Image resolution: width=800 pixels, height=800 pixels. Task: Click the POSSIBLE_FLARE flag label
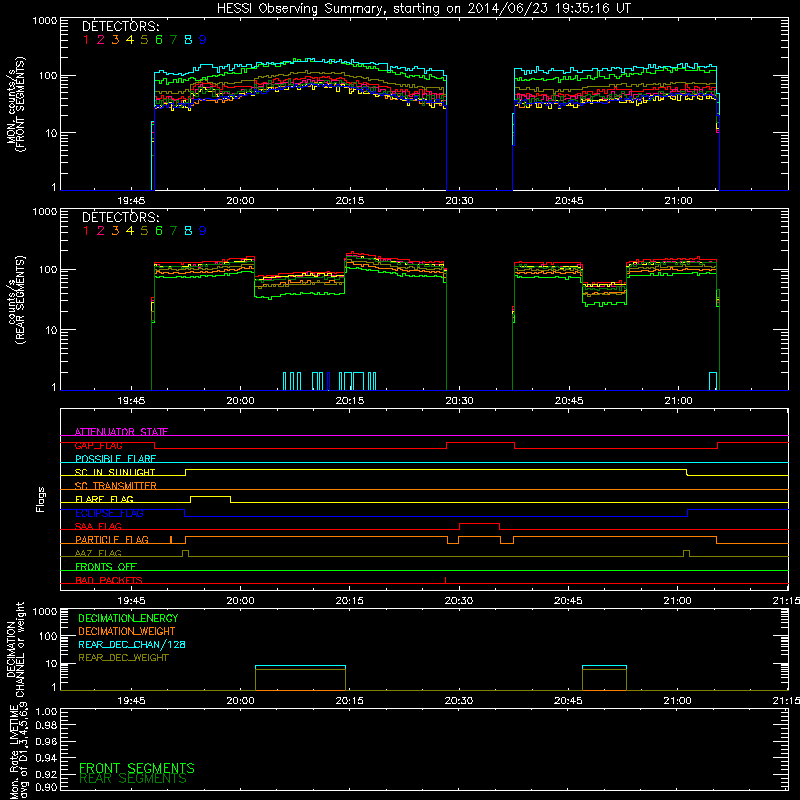[x=115, y=459]
